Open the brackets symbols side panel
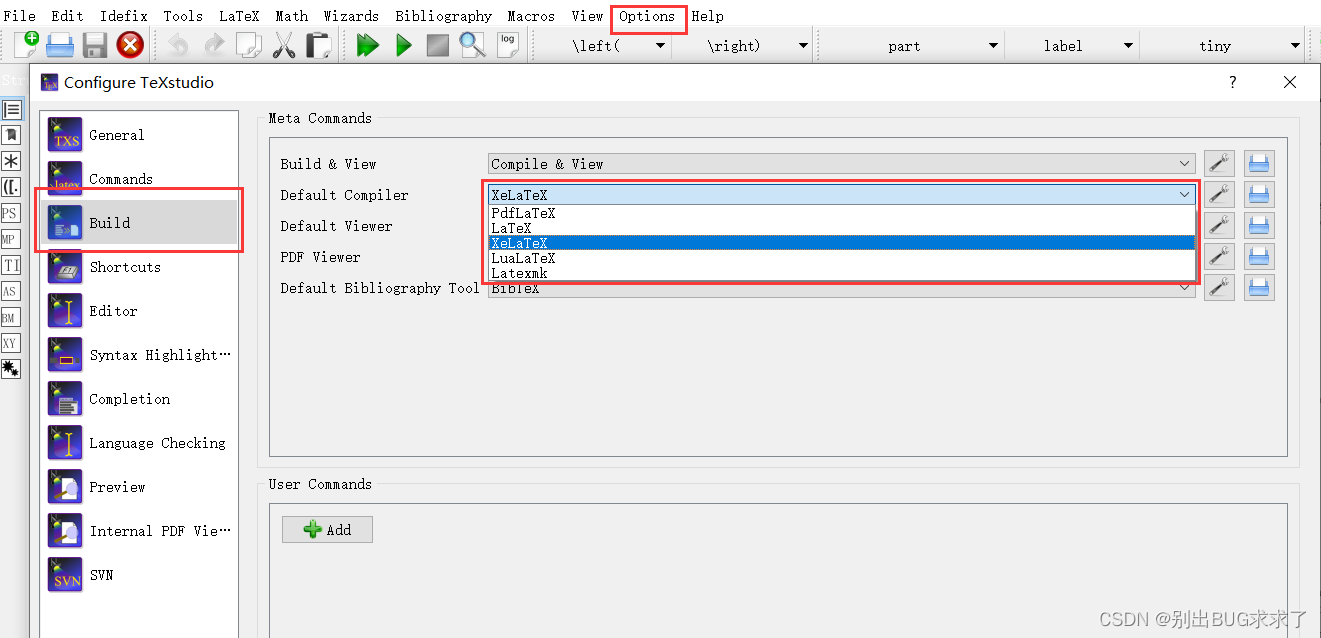This screenshot has height=638, width=1321. tap(11, 187)
